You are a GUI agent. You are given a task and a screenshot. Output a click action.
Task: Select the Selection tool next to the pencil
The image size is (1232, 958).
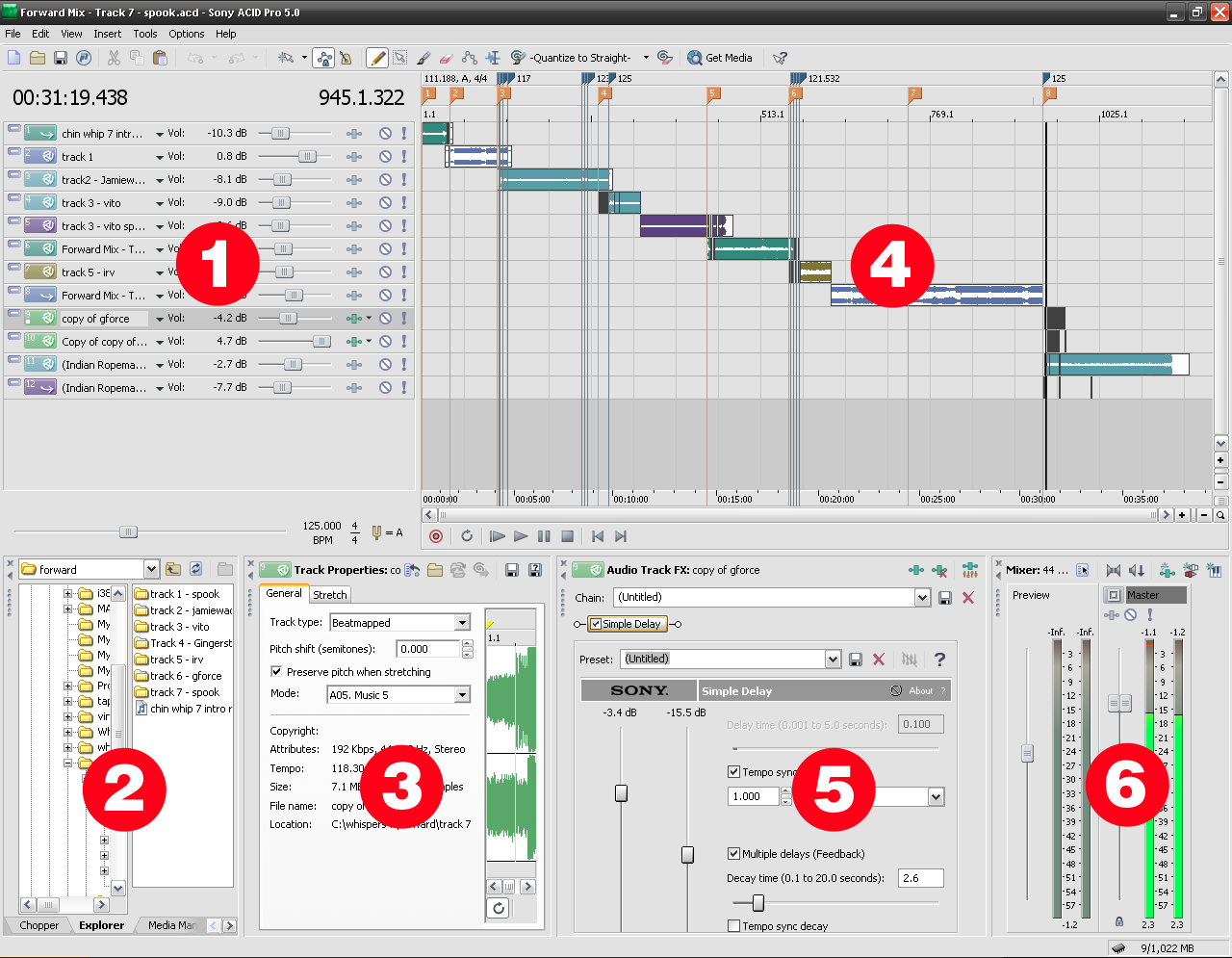click(x=399, y=58)
